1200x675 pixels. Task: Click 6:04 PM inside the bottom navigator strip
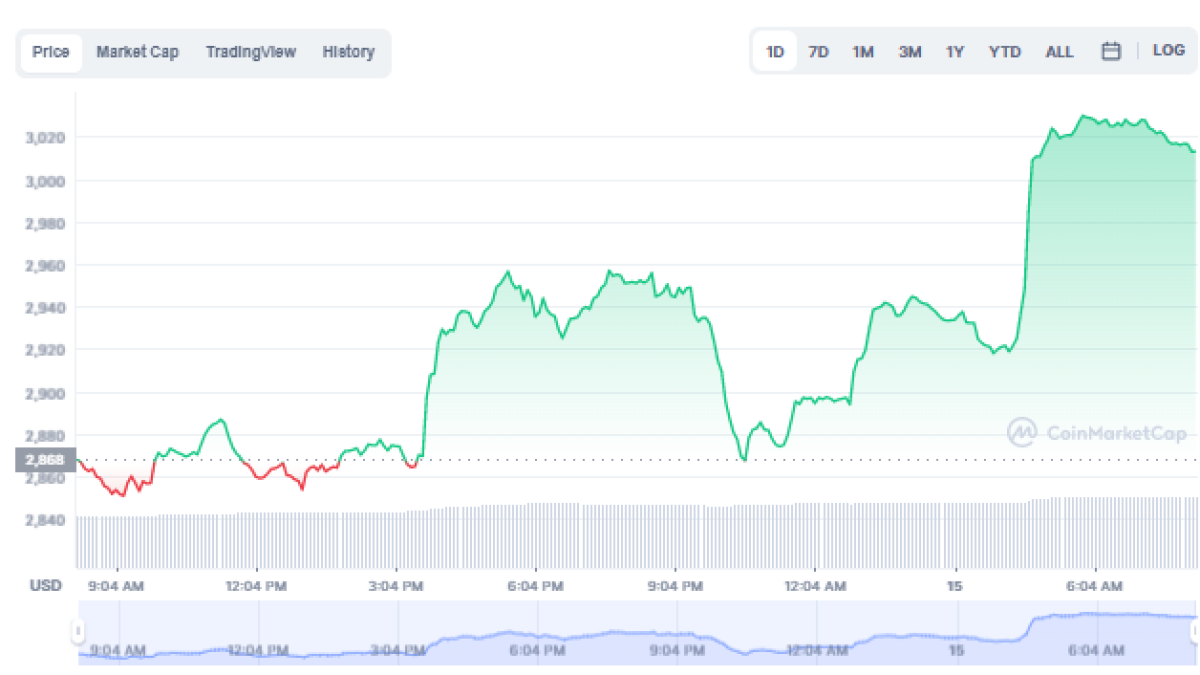[x=536, y=650]
